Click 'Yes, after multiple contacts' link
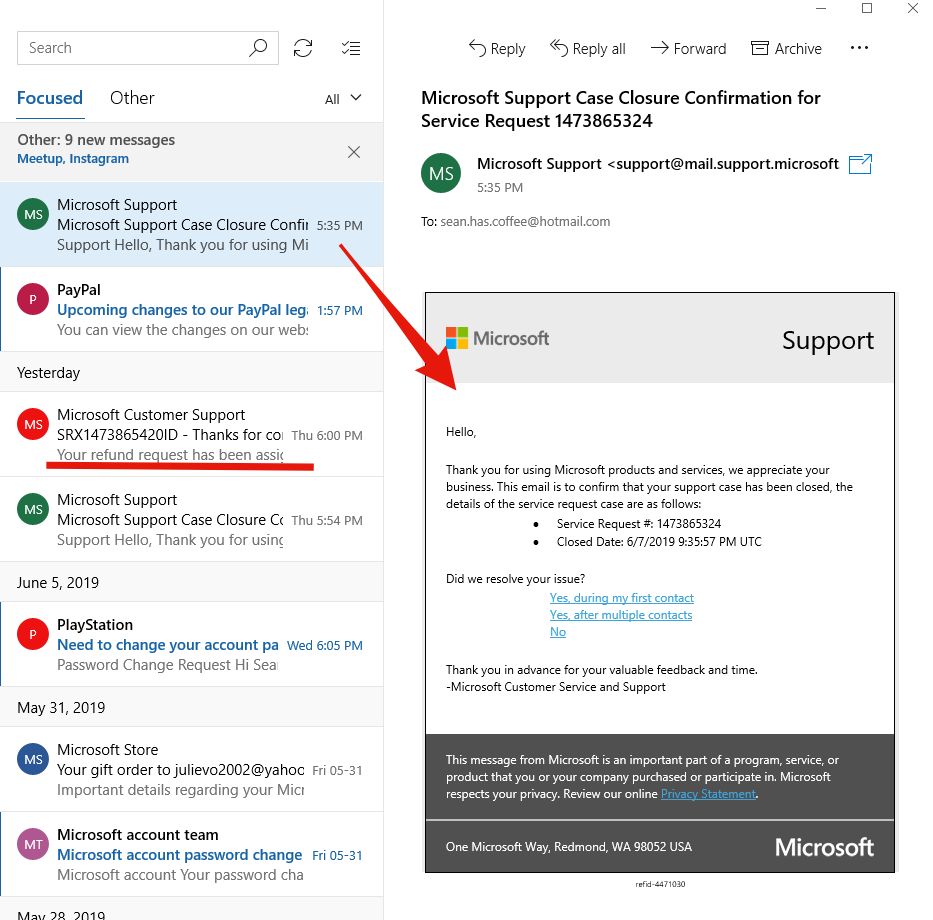This screenshot has height=920, width=933. [621, 615]
